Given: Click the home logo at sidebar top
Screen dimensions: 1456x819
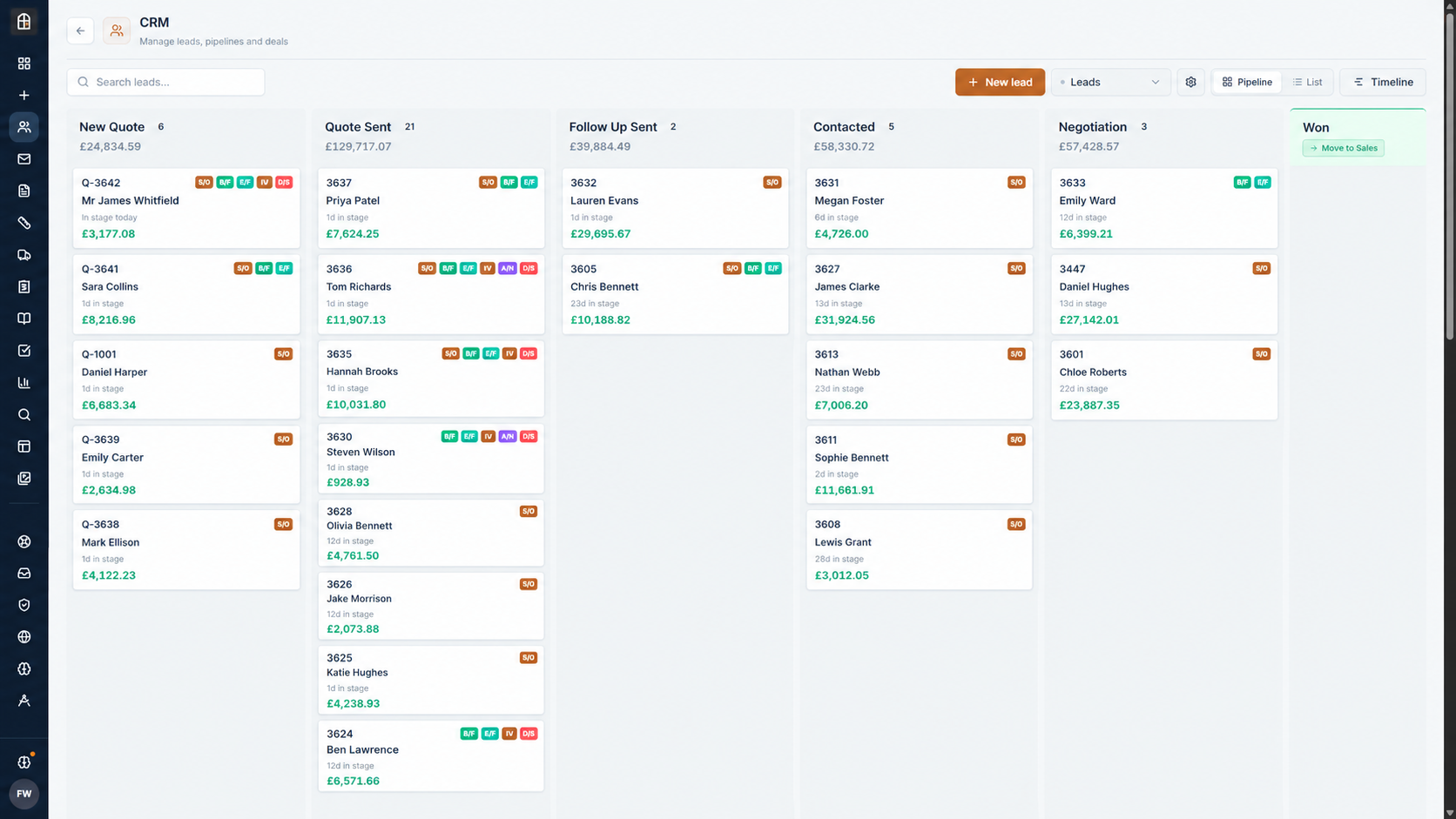Looking at the screenshot, I should (x=24, y=21).
